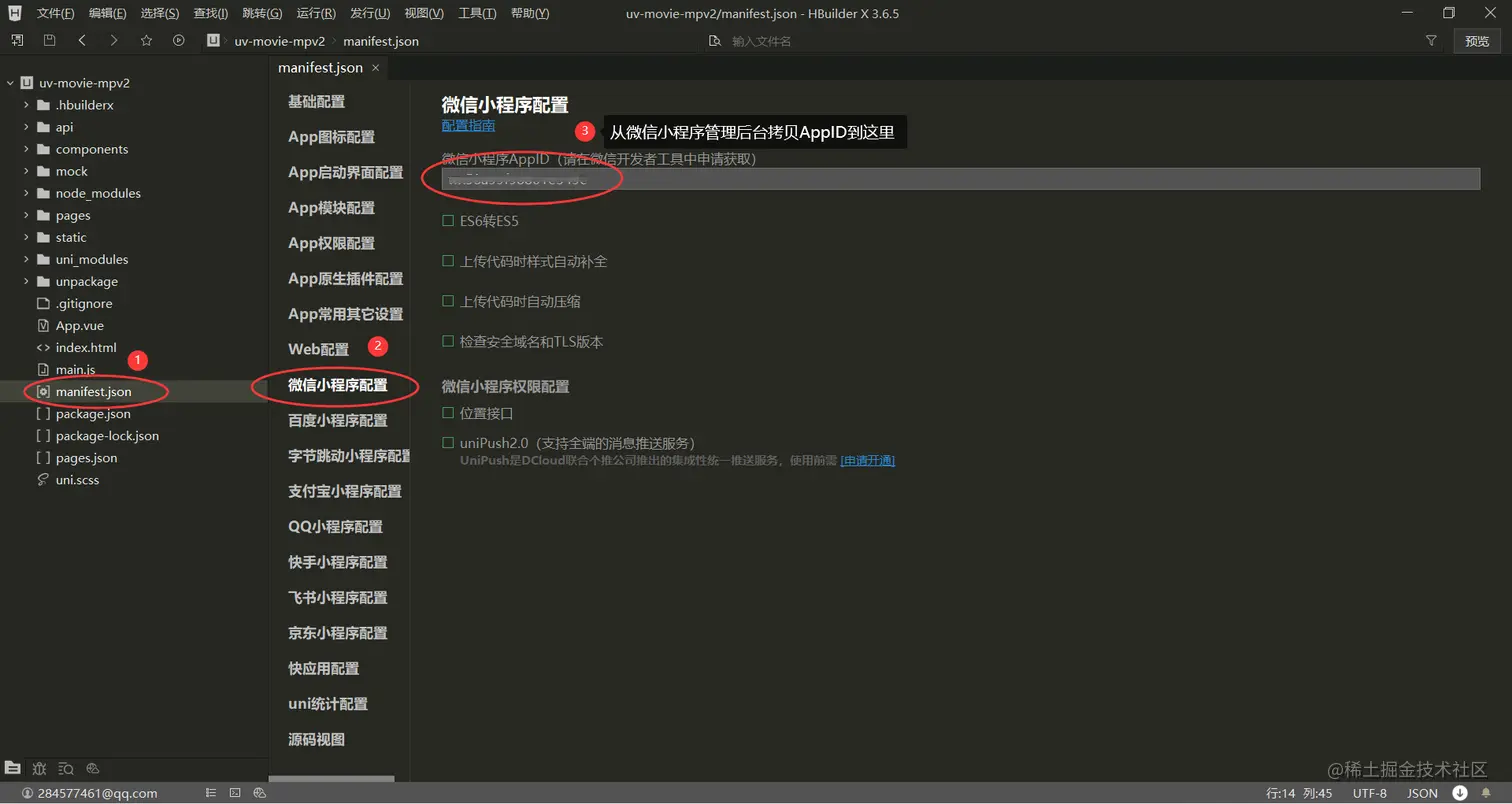Click the new file toolbar icon
This screenshot has width=1512, height=804.
[x=17, y=41]
